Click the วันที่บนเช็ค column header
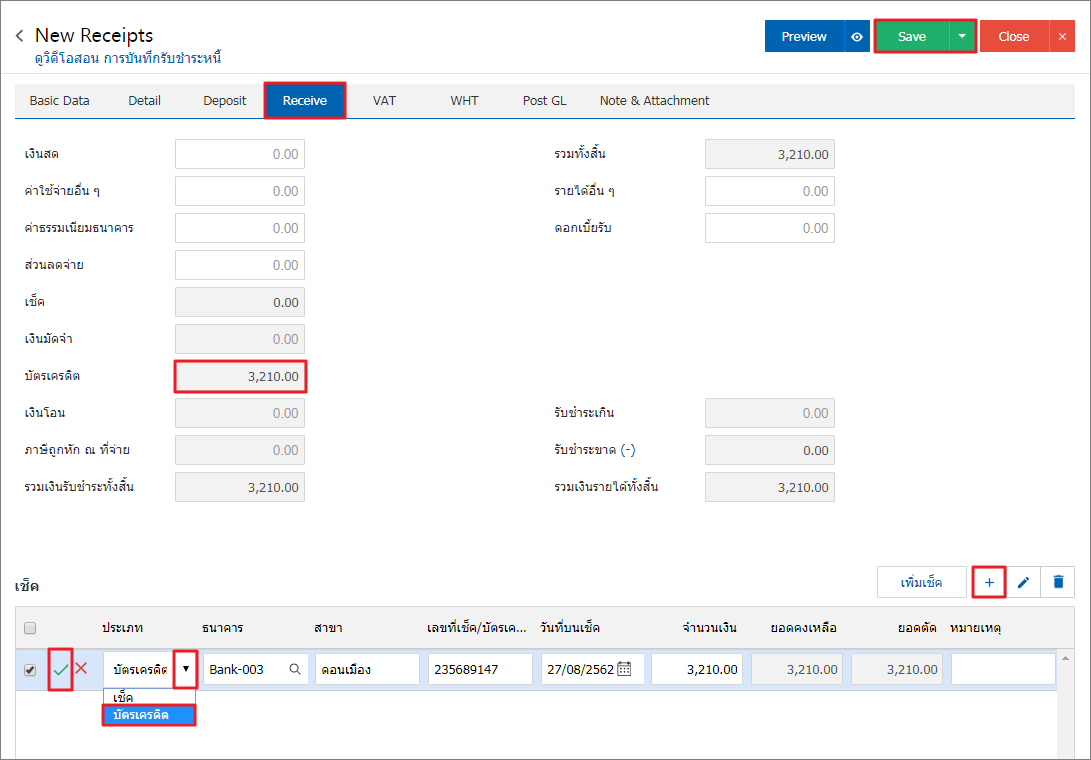This screenshot has width=1091, height=760. click(570, 628)
